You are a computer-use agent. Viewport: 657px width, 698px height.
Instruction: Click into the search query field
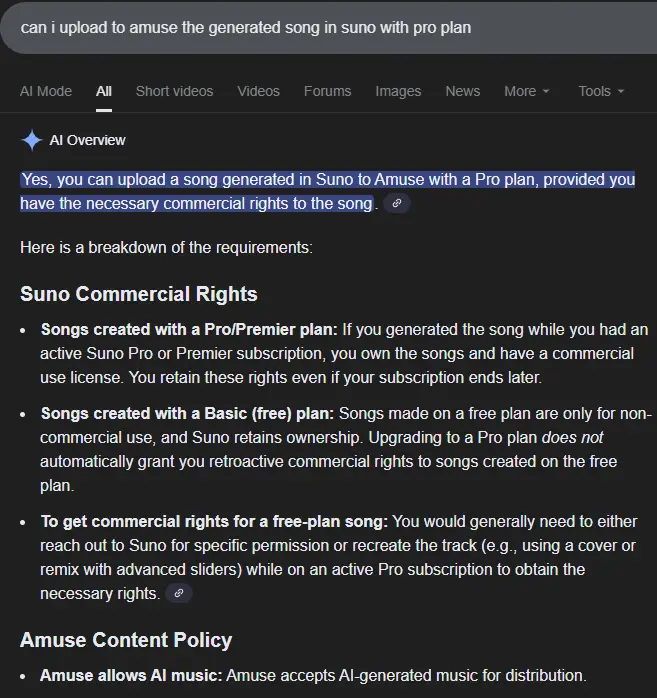329,28
